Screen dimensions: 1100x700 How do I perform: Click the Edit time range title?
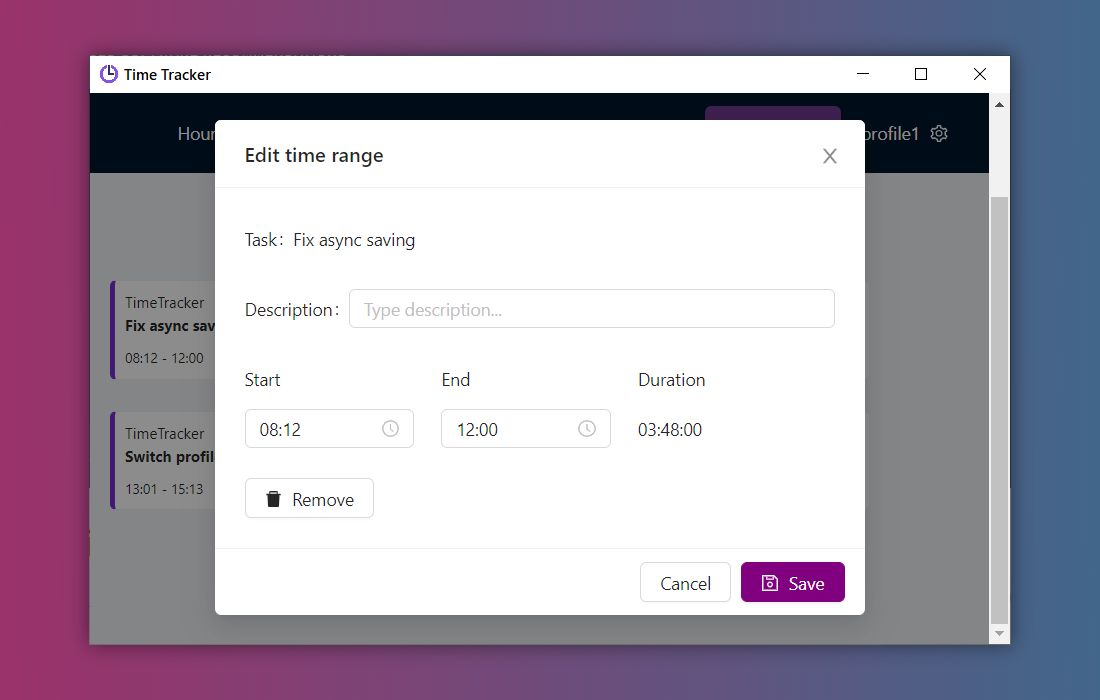[x=314, y=155]
